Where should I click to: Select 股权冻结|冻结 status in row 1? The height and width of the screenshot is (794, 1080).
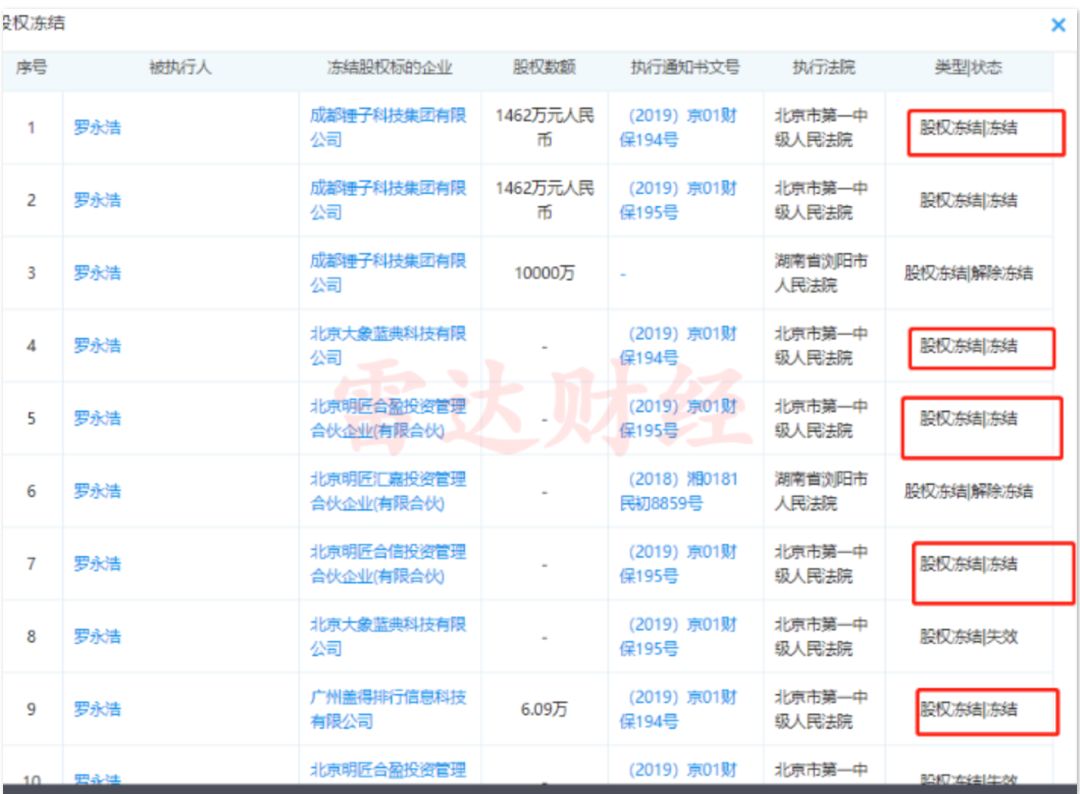968,127
